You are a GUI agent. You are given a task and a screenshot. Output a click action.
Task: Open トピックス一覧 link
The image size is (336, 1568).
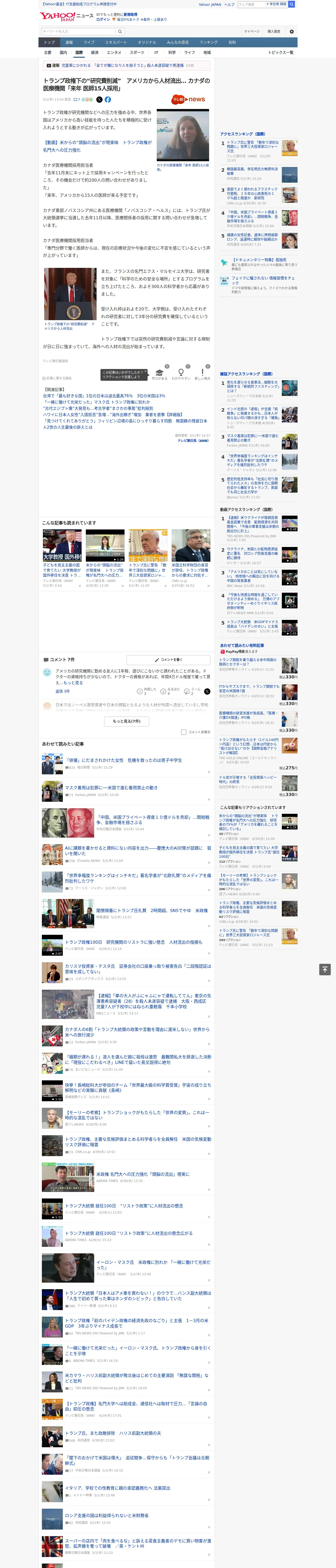[281, 52]
